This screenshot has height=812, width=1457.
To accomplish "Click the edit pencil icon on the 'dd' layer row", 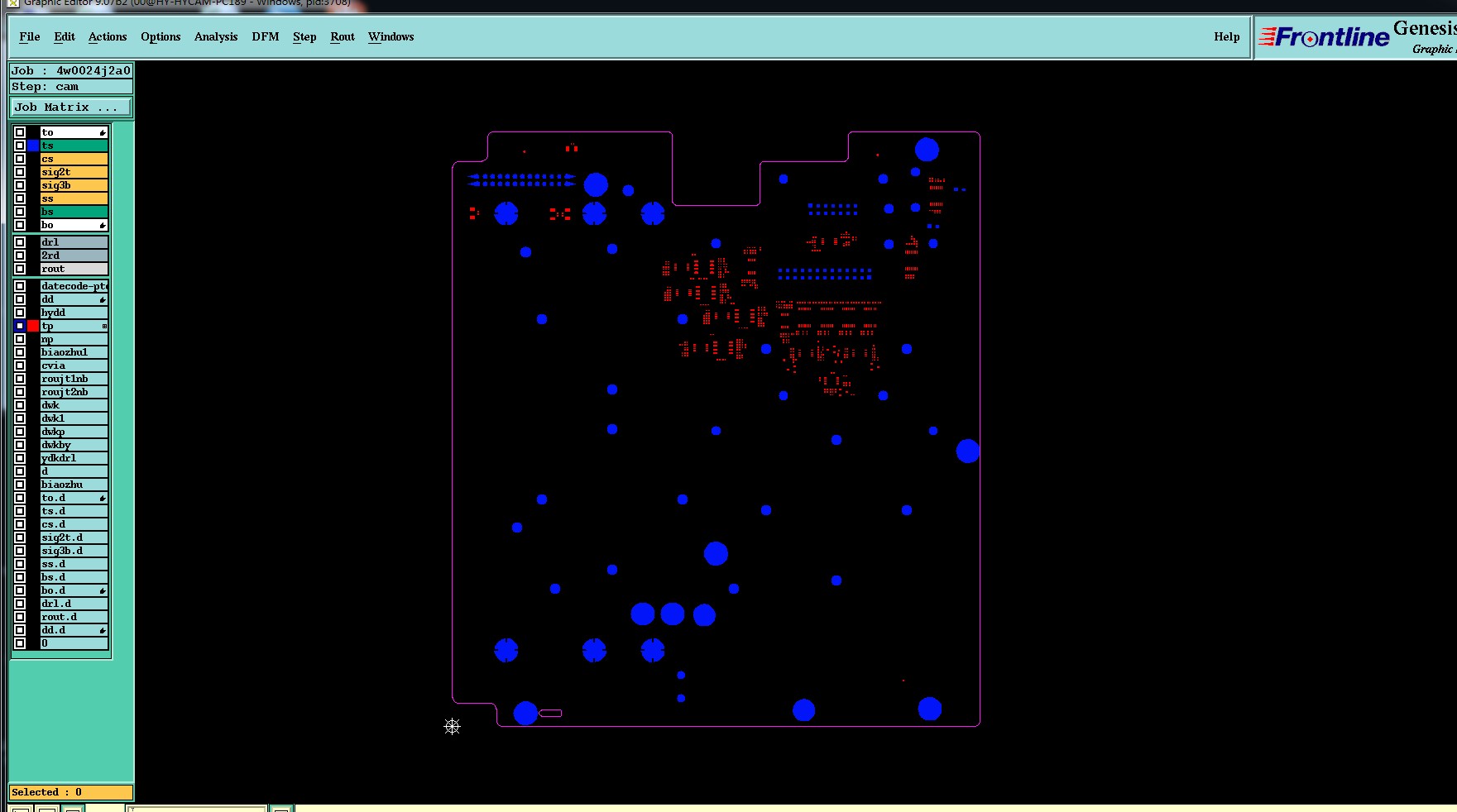I will [x=103, y=299].
